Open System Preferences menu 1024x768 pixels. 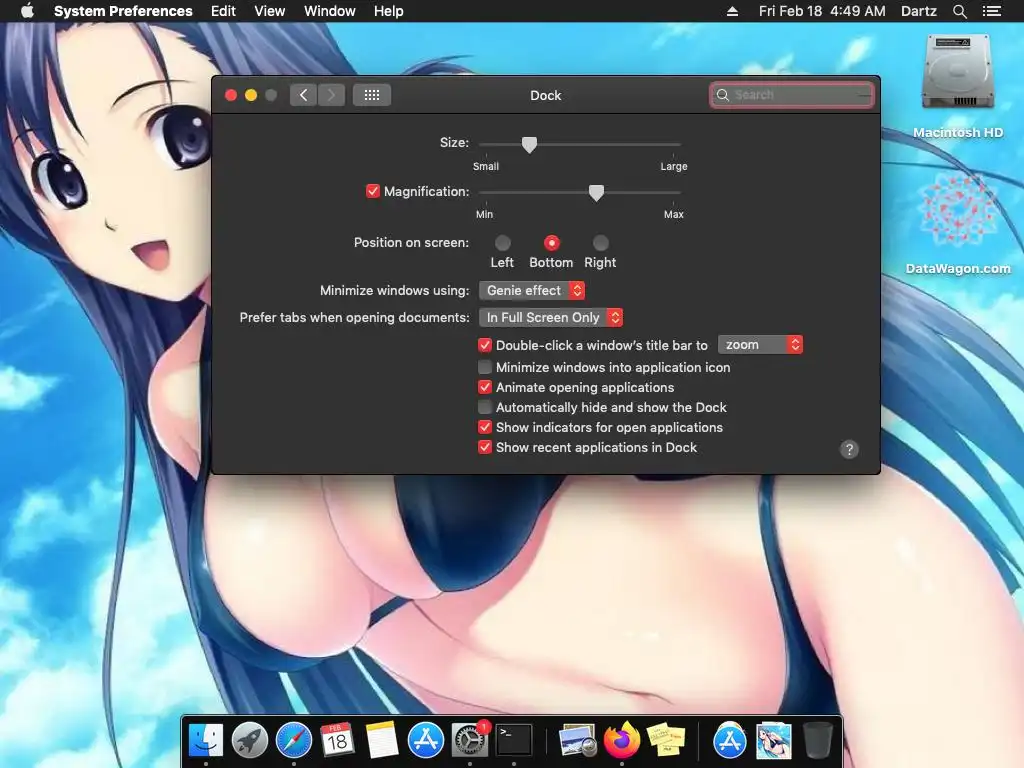pos(123,11)
